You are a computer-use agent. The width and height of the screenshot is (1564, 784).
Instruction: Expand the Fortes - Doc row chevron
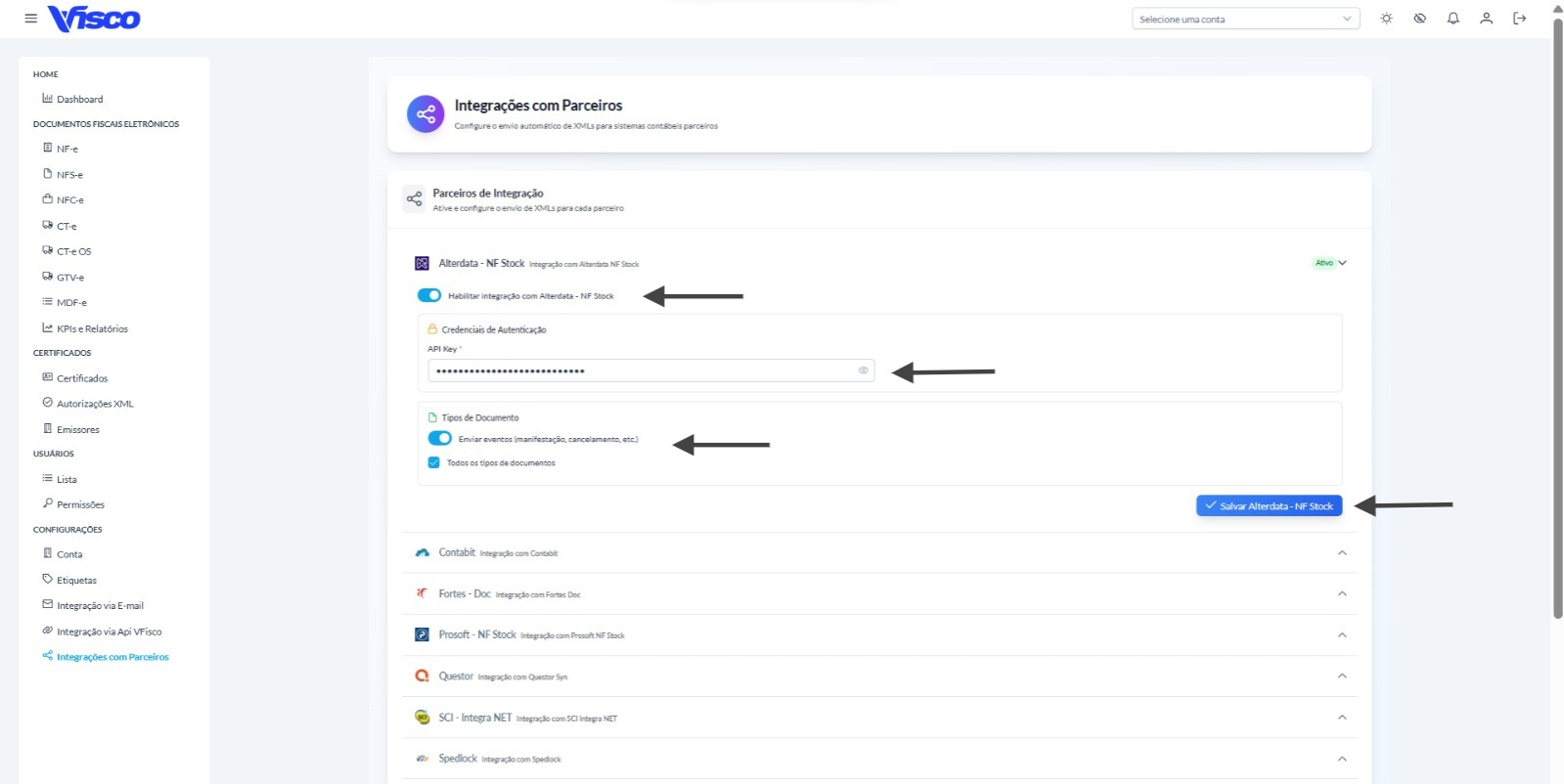(x=1342, y=593)
